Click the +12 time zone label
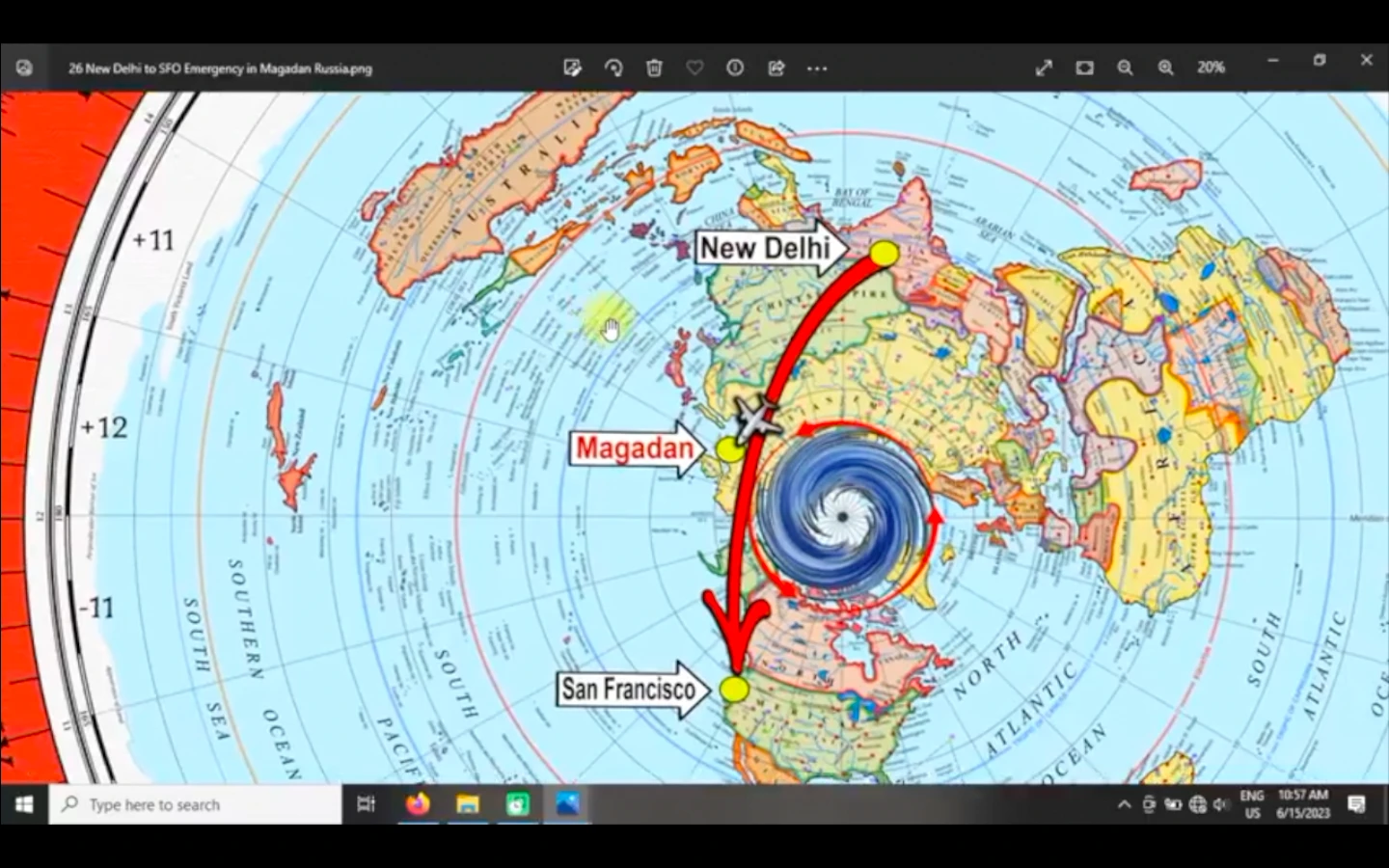 click(x=104, y=427)
